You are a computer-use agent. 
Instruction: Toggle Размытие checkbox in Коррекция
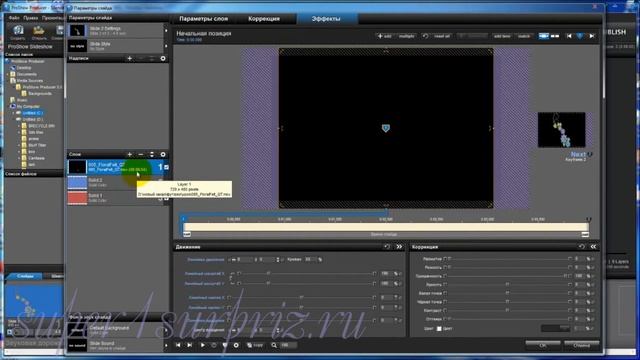[445, 259]
